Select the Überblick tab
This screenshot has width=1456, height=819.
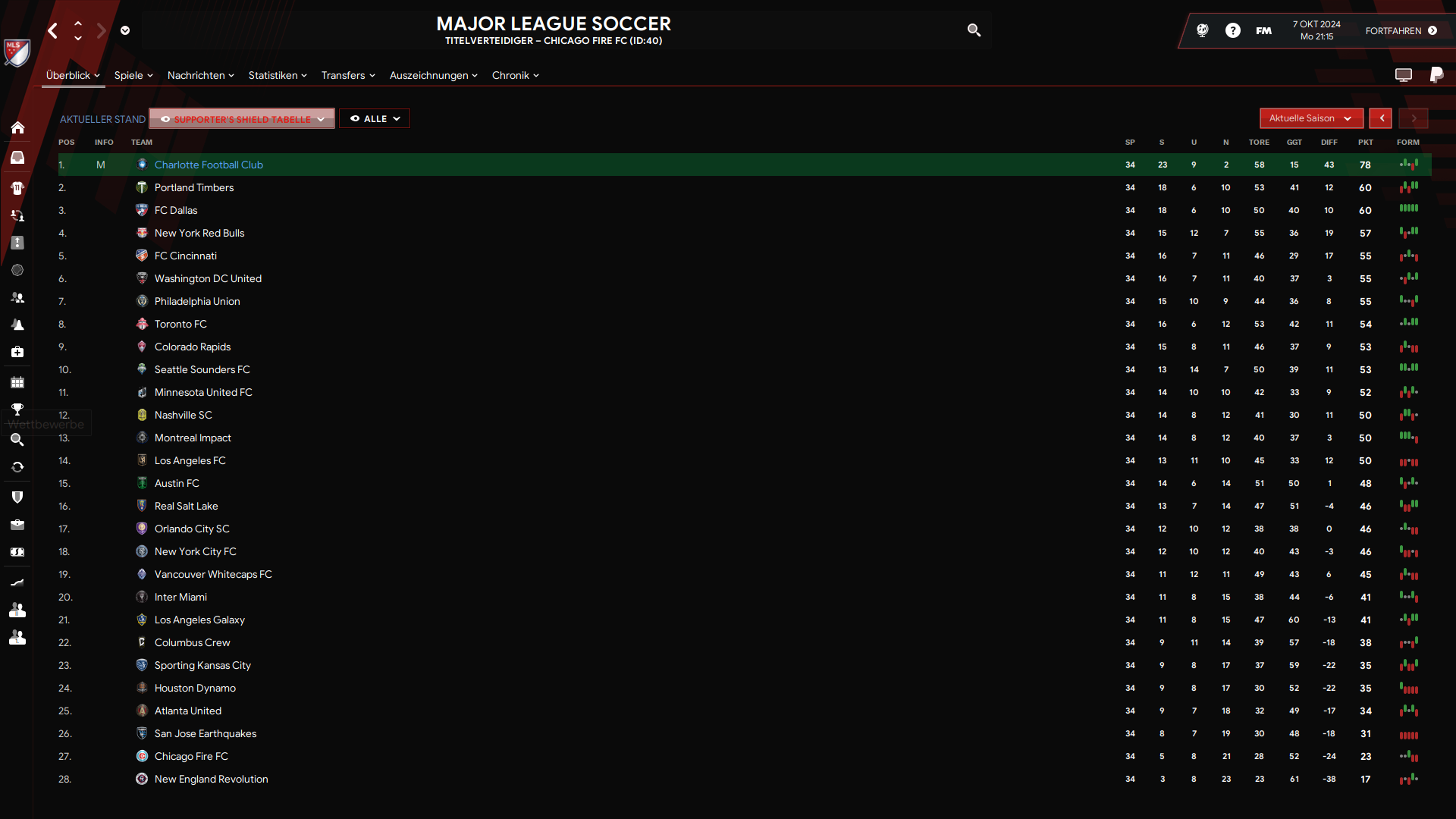73,75
